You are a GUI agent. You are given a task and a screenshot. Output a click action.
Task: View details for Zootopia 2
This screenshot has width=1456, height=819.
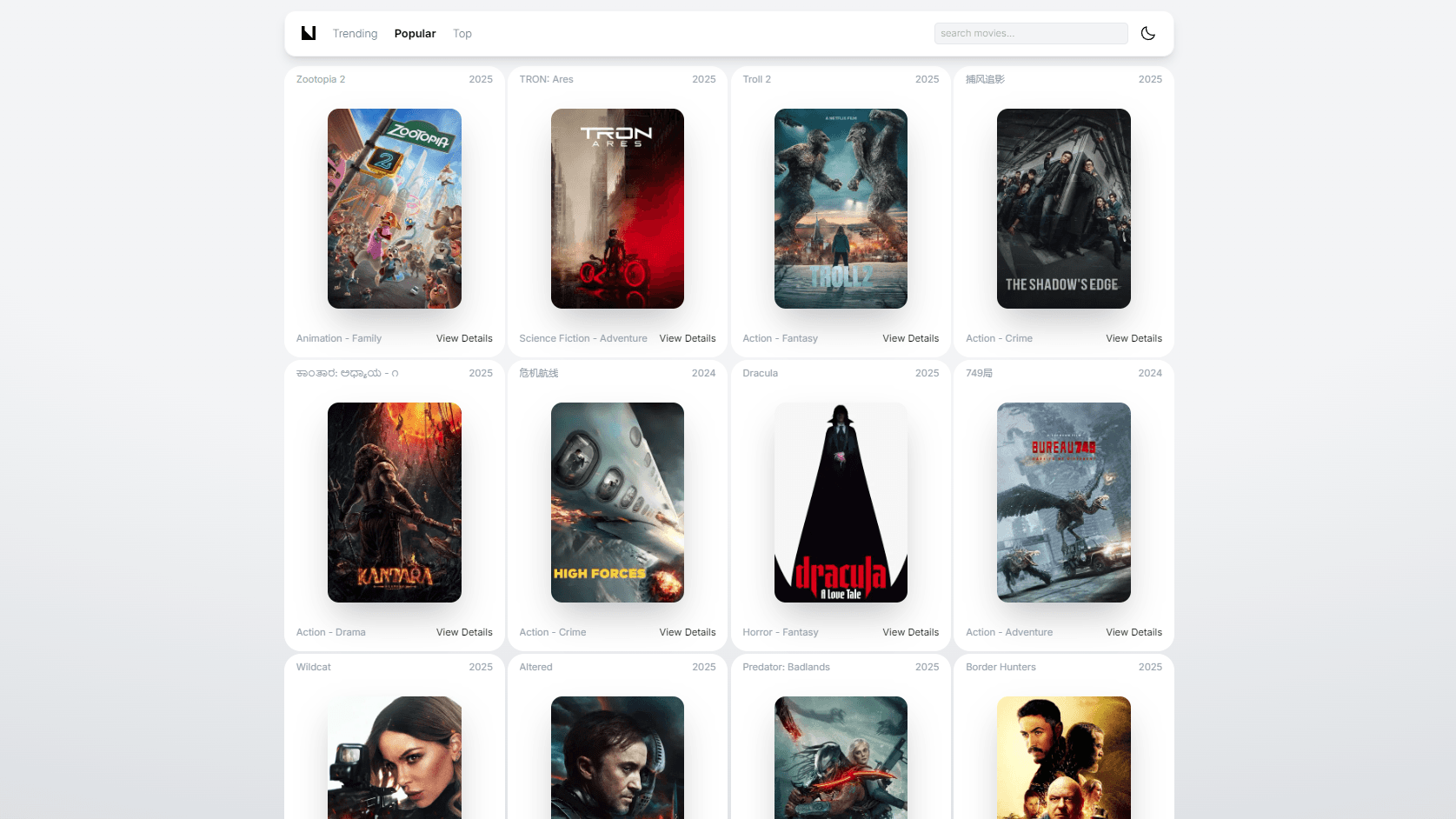pyautogui.click(x=463, y=338)
